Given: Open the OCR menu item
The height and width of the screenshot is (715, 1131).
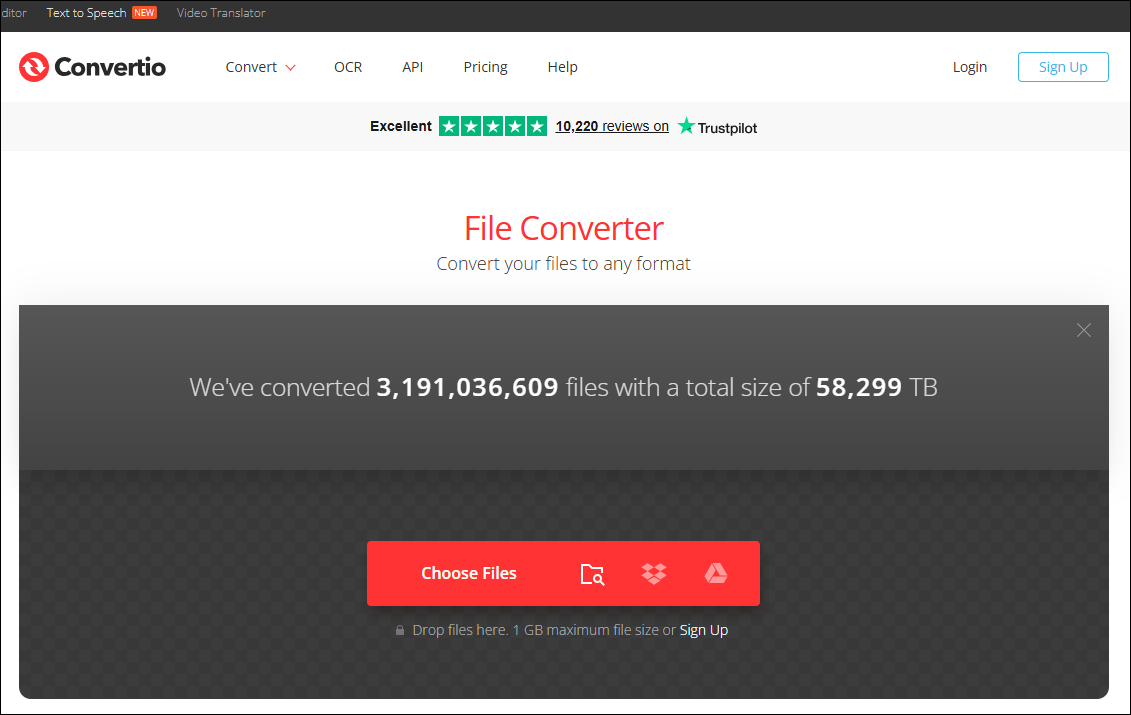Looking at the screenshot, I should pos(348,67).
